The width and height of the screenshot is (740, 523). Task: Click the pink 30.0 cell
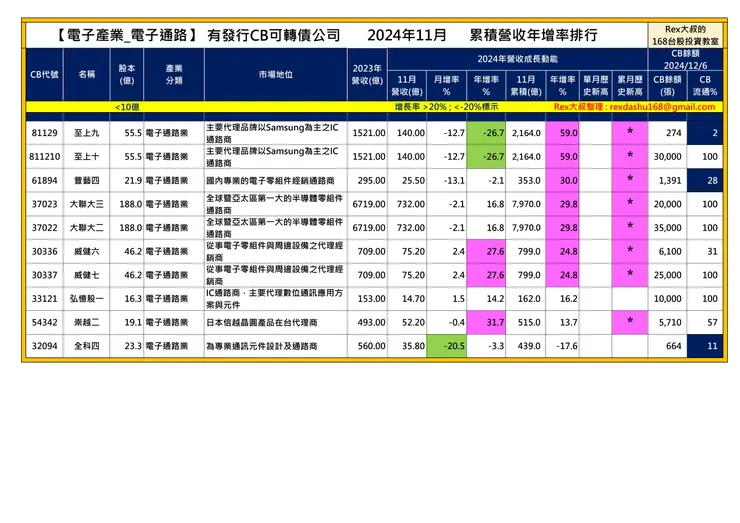[x=563, y=180]
